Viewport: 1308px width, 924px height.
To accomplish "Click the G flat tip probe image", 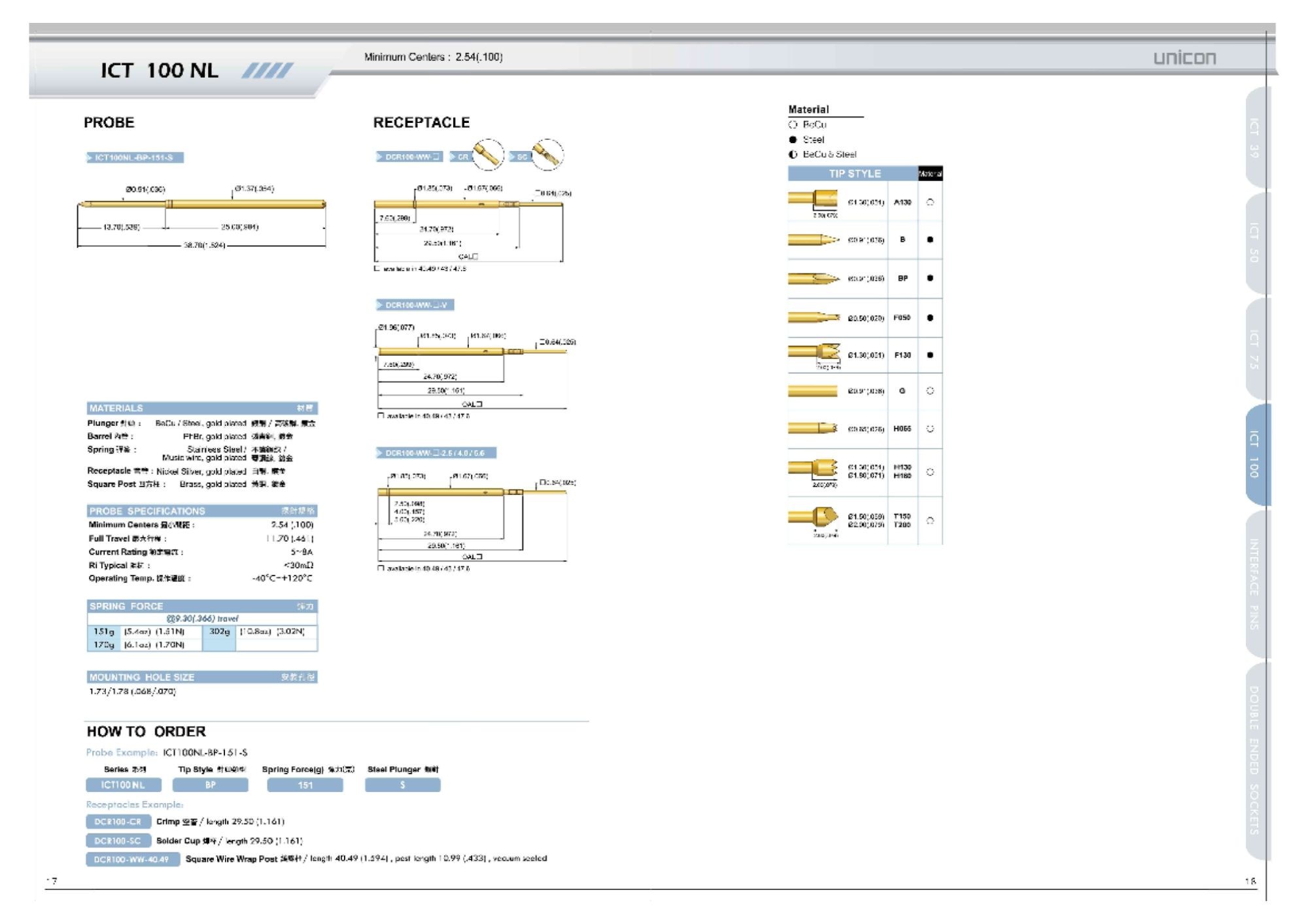I will [812, 391].
